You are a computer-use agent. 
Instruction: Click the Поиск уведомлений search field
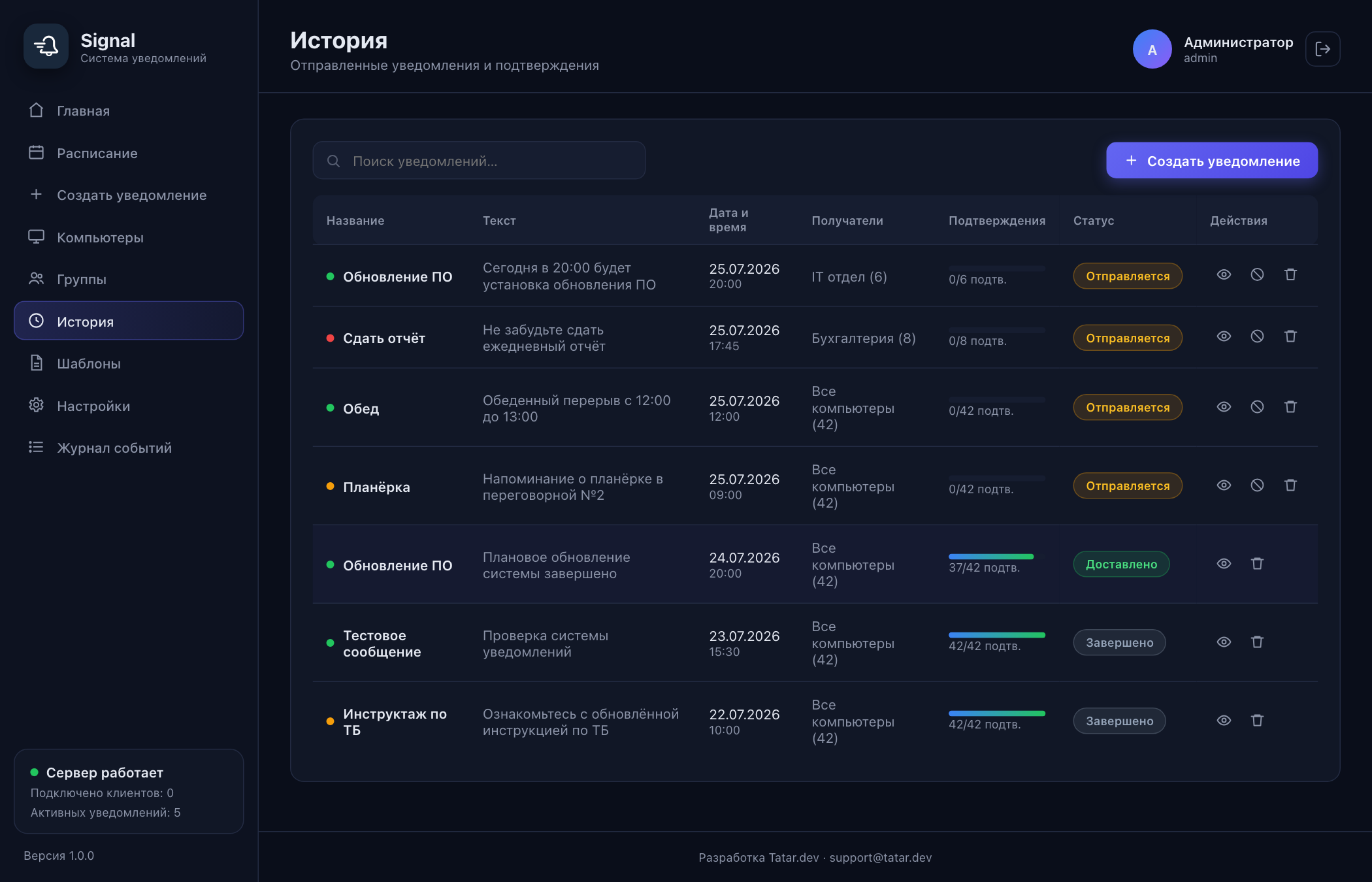[x=479, y=161]
